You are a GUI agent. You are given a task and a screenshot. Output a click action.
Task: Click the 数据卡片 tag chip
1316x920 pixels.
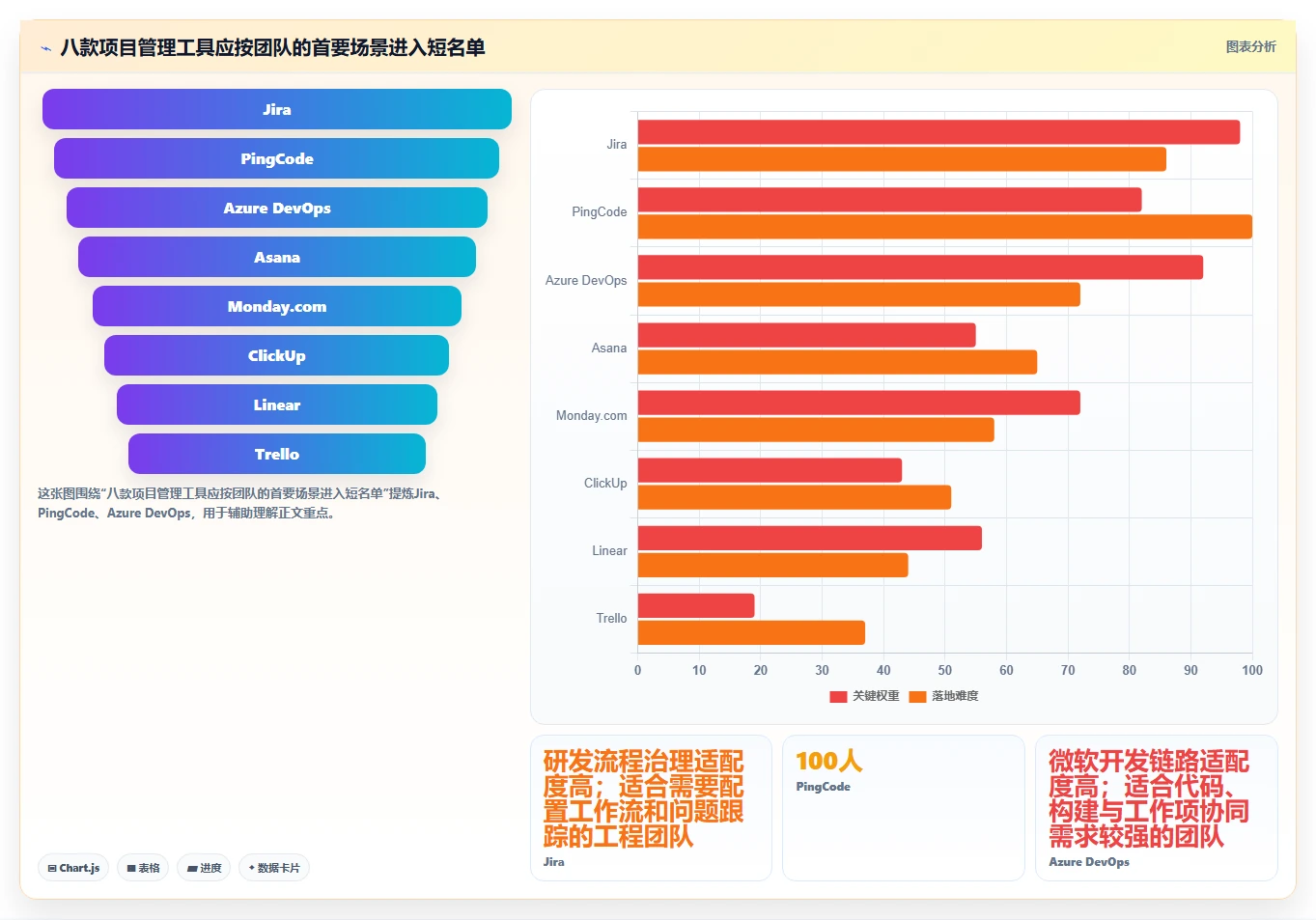tap(274, 868)
